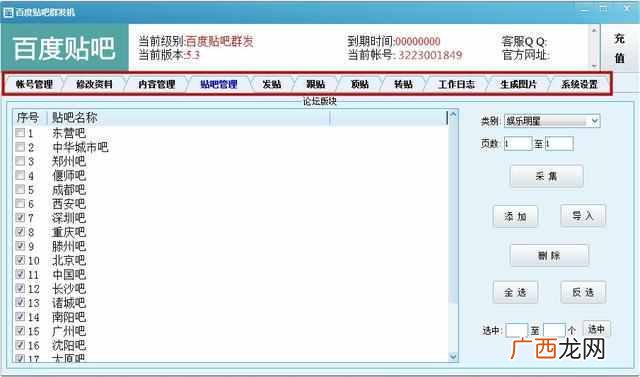Click the 成都吧 list entry
This screenshot has width=640, height=377.
point(69,189)
